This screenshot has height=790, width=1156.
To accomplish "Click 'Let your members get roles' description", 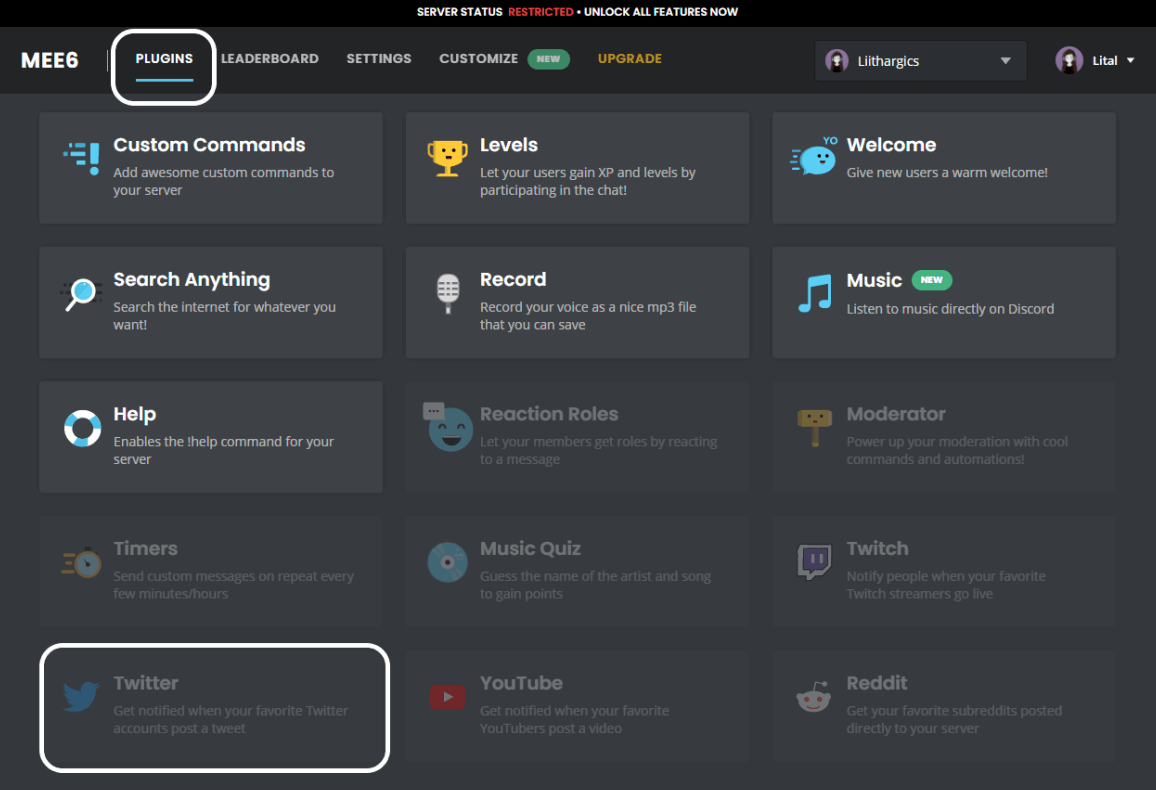I will coord(598,450).
